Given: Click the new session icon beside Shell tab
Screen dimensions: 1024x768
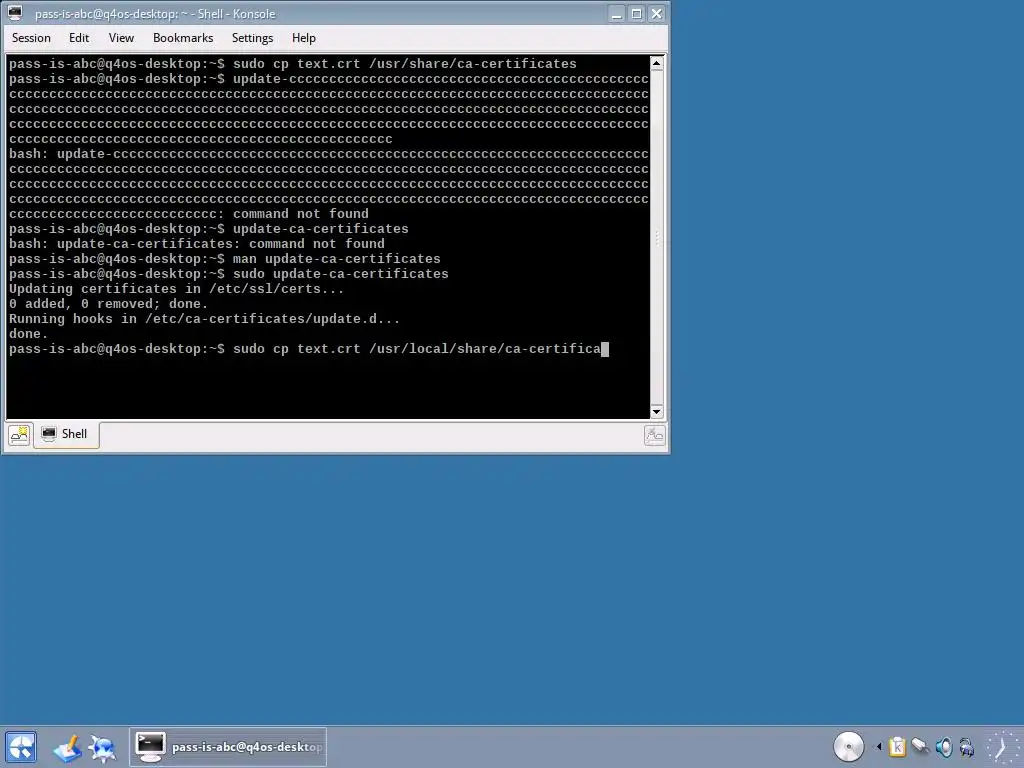Looking at the screenshot, I should [19, 435].
